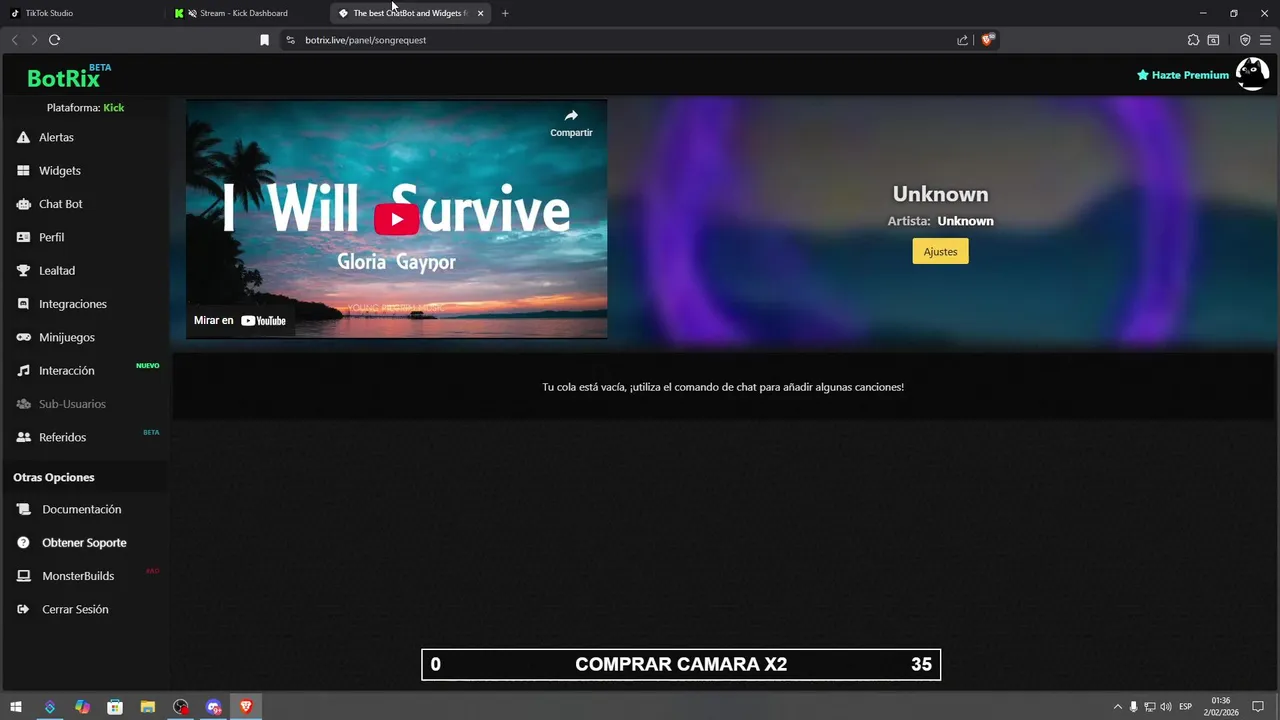Viewport: 1280px width, 720px height.
Task: Click the Unknown song title
Action: tap(940, 194)
